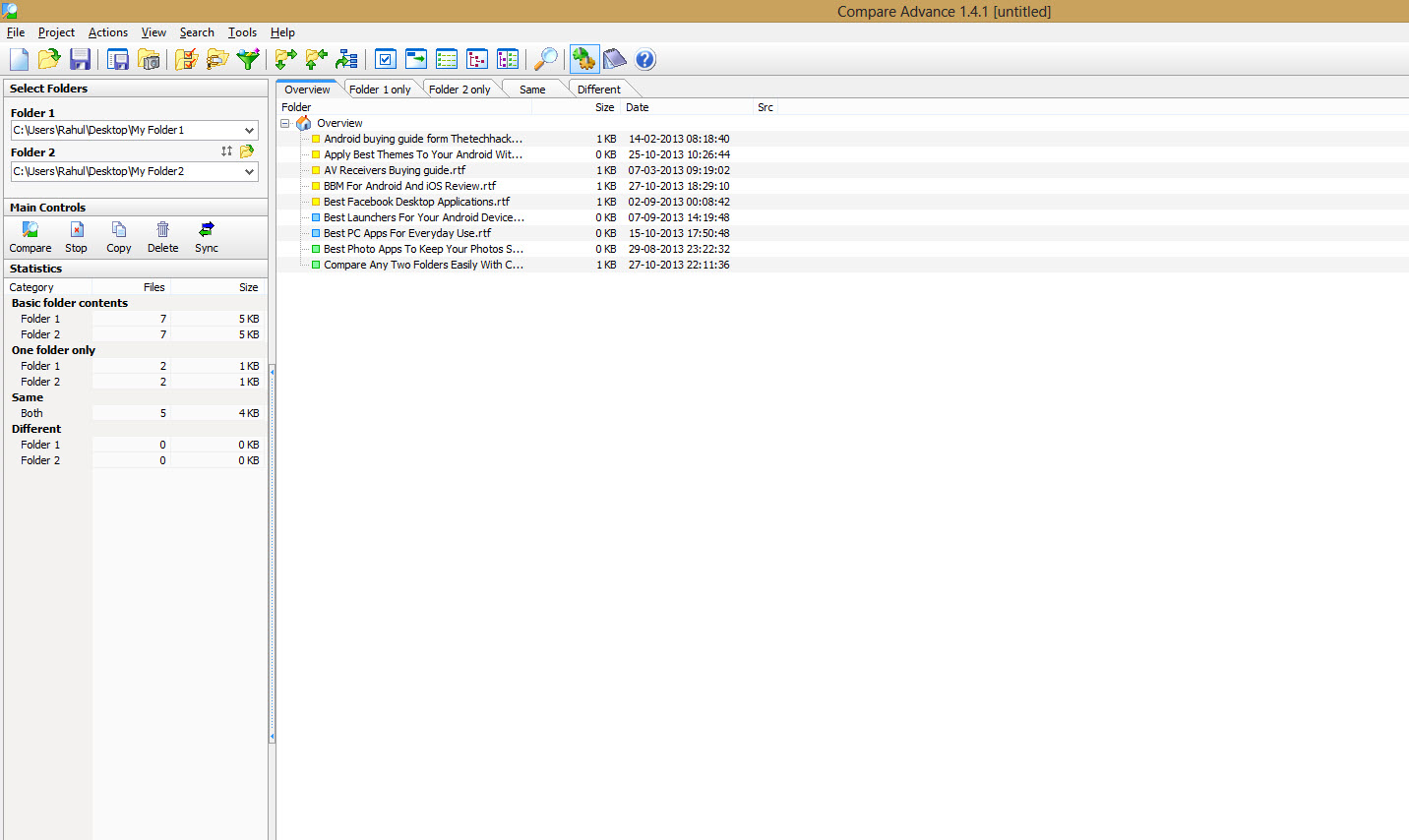This screenshot has width=1409, height=840.
Task: Click the red tree view toolbar icon
Action: [x=477, y=59]
